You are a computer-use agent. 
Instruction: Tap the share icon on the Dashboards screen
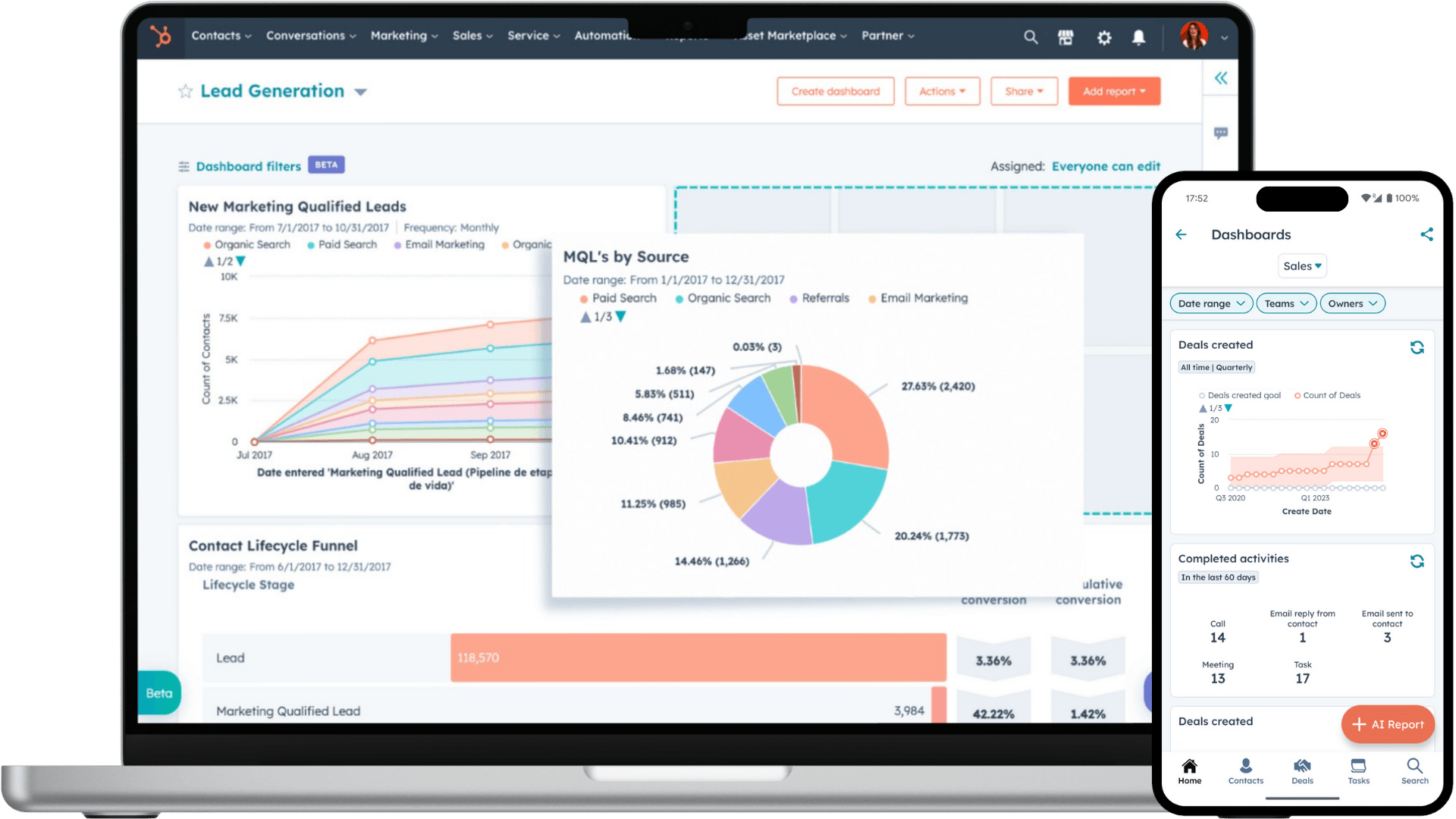point(1426,234)
